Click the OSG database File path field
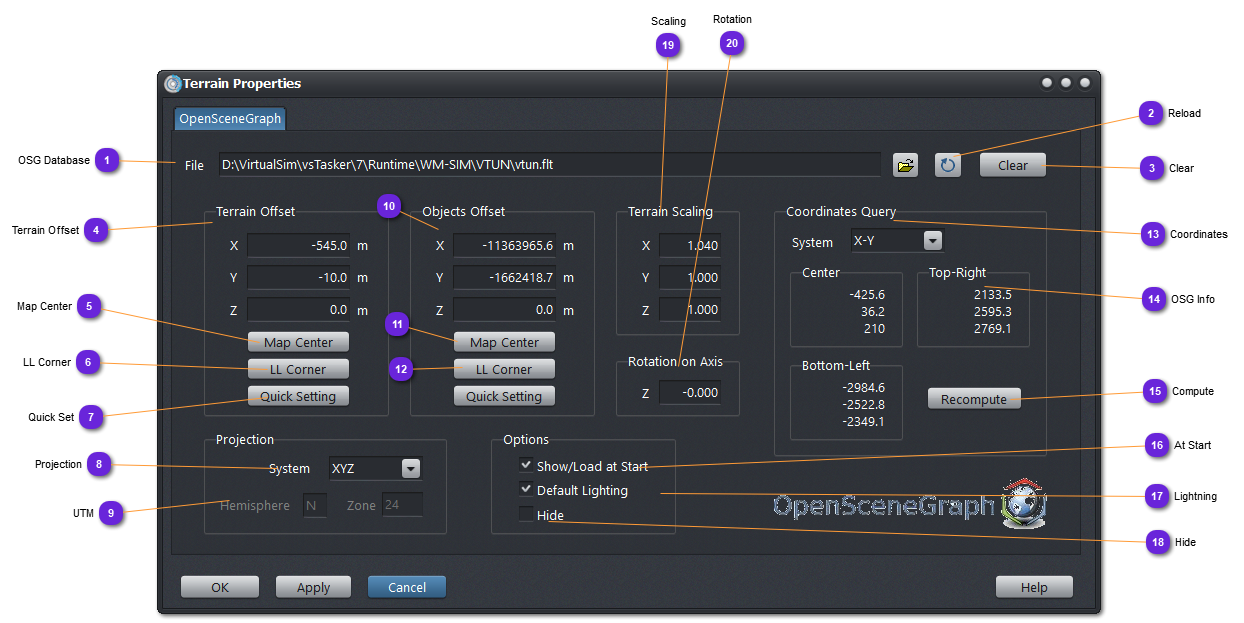The image size is (1244, 623). [x=548, y=165]
